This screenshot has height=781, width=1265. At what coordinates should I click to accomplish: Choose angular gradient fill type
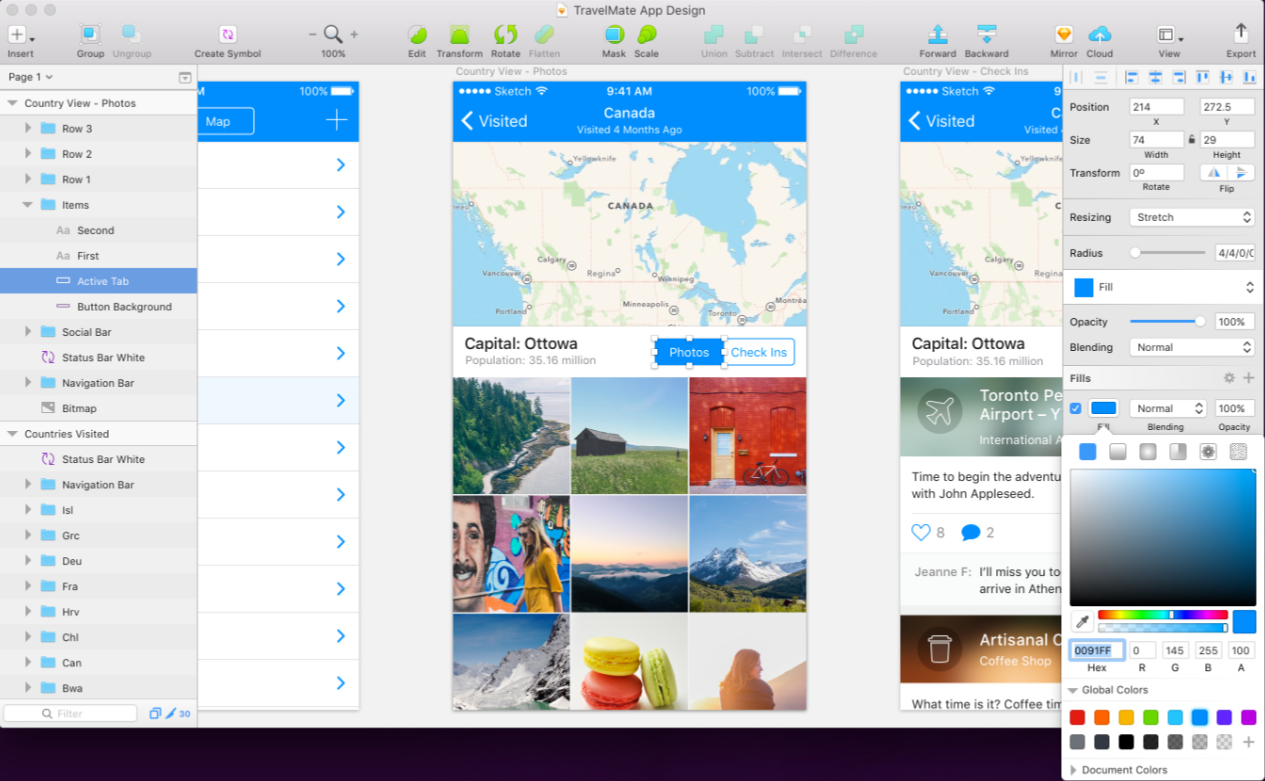point(1178,452)
